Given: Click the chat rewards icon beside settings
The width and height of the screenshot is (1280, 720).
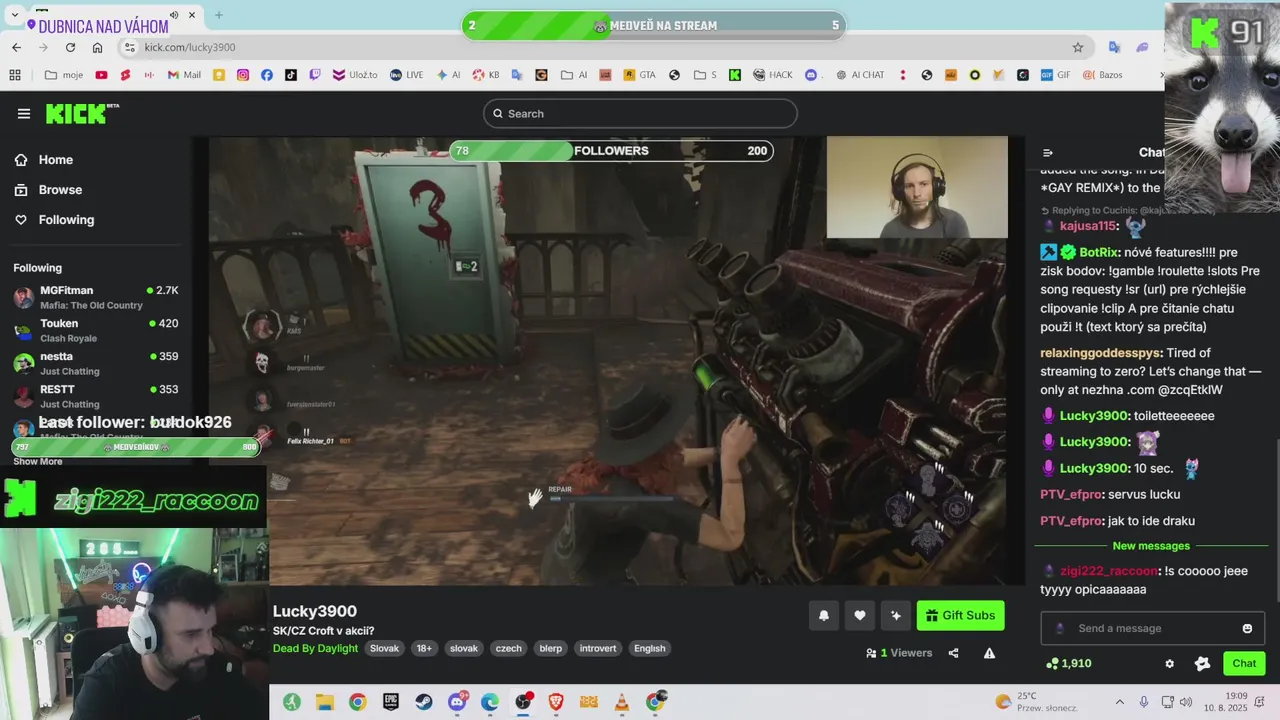Looking at the screenshot, I should pos(1202,663).
